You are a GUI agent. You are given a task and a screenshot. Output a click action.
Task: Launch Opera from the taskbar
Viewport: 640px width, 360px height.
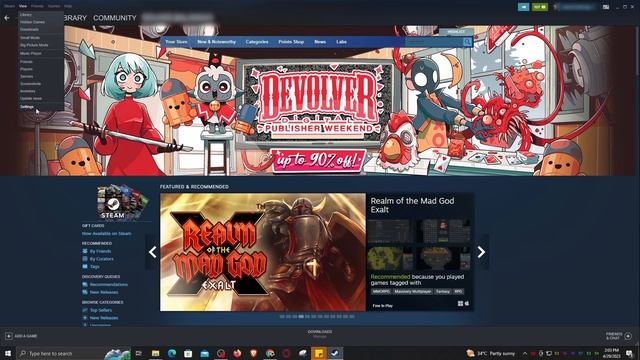pos(286,353)
